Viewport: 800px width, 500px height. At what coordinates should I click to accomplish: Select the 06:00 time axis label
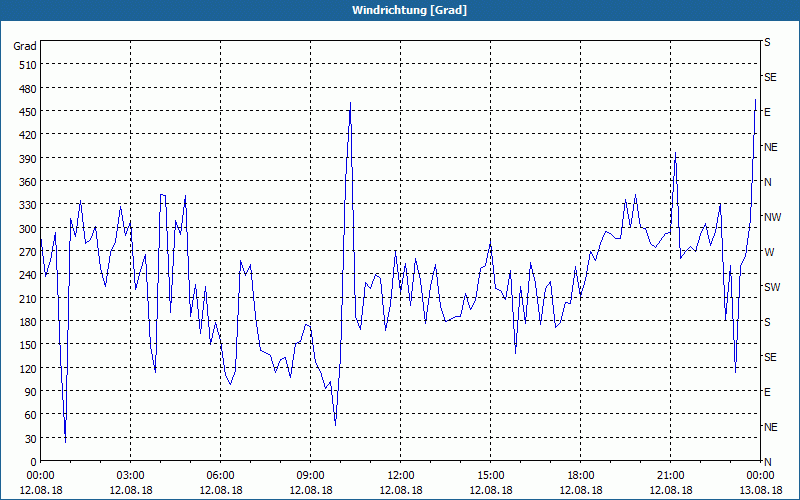click(220, 476)
